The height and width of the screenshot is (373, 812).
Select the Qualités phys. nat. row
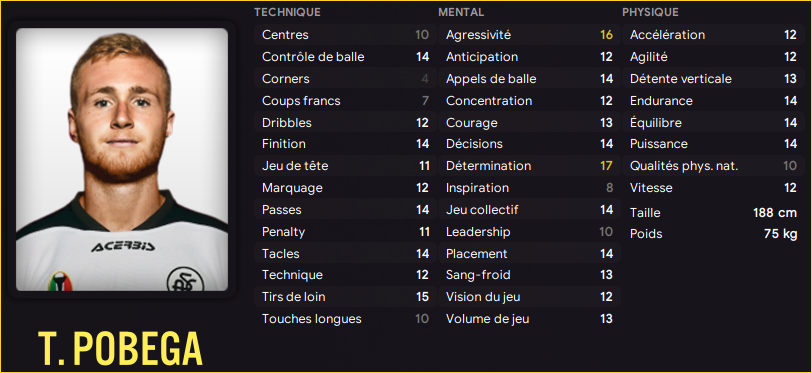coord(713,166)
